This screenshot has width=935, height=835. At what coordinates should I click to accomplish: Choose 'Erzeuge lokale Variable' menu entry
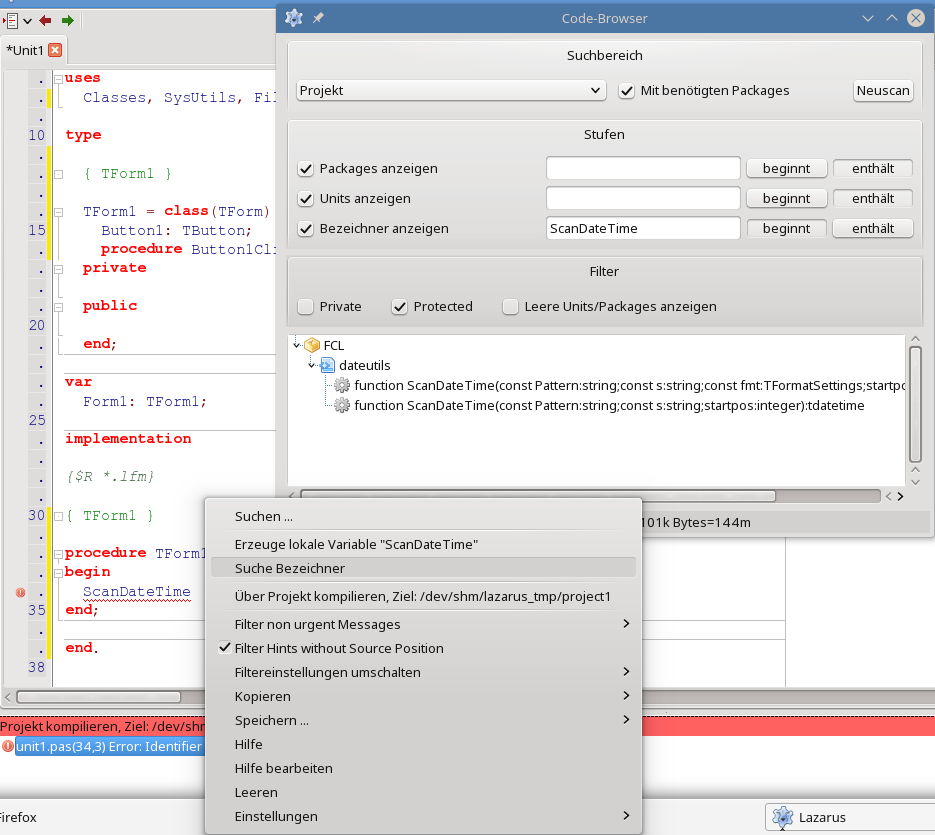[x=356, y=544]
